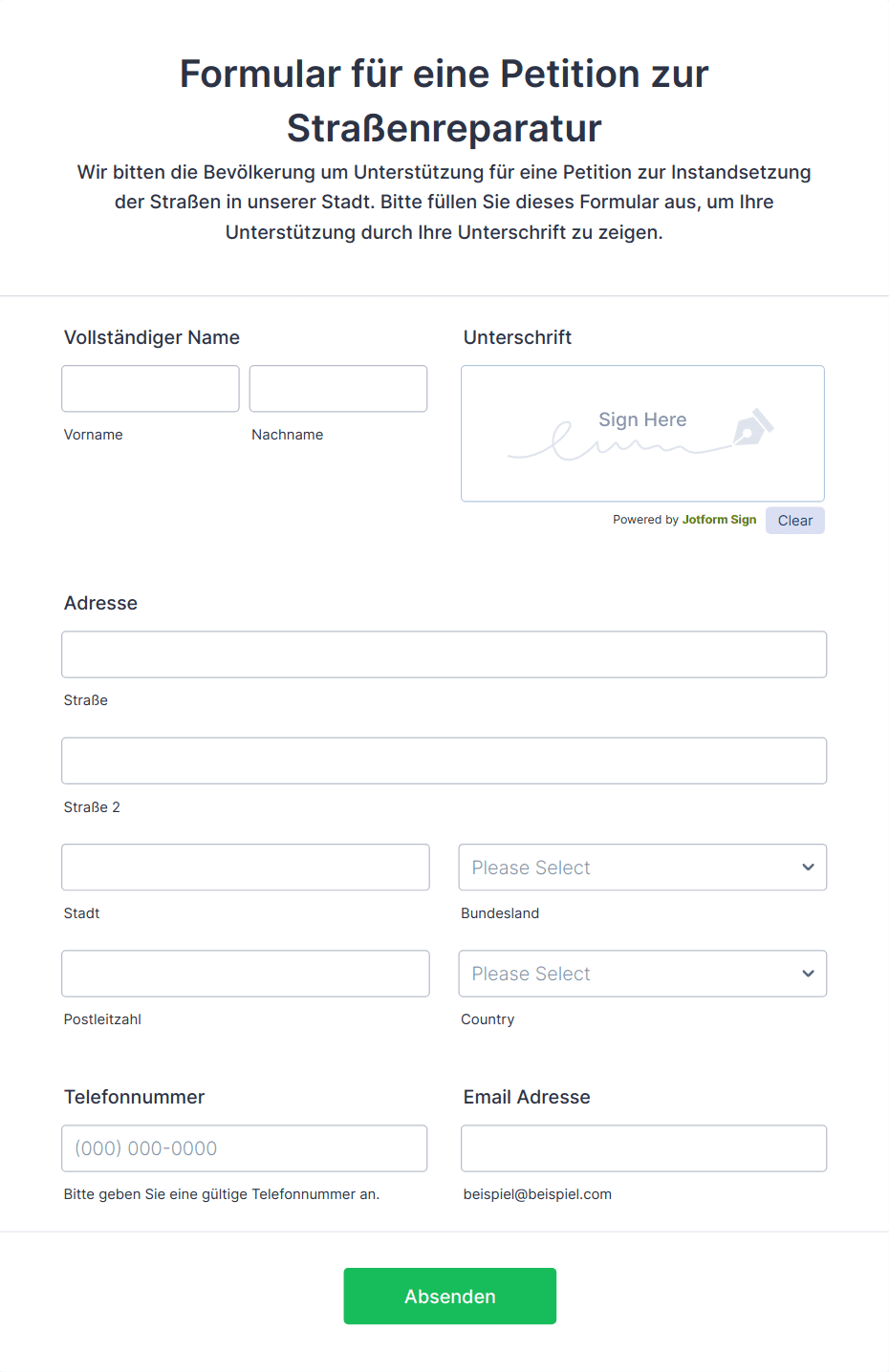Focus the Telefonnummer input box
Screen dimensions: 889x1372
(245, 1148)
